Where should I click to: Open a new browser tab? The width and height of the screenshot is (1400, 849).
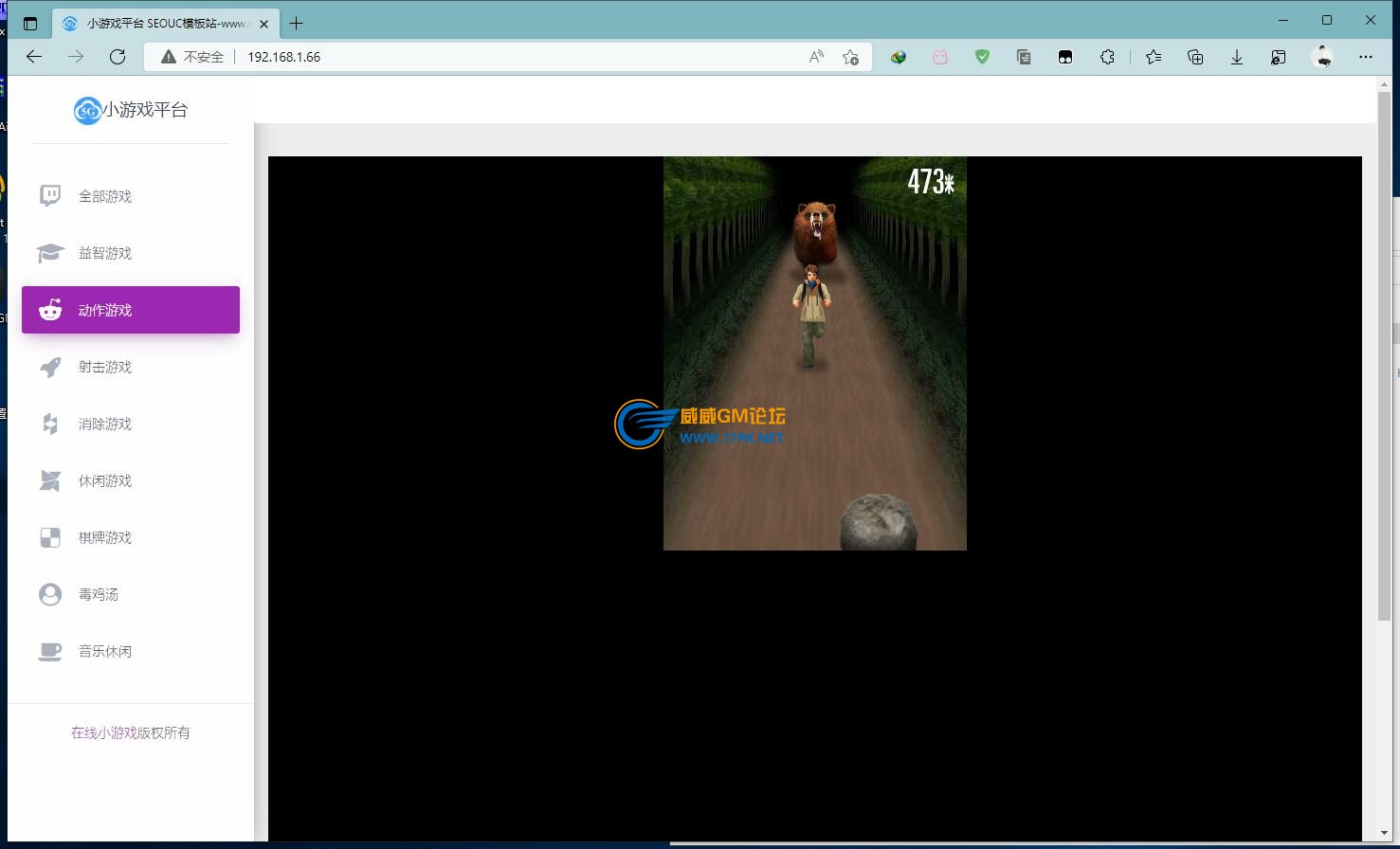coord(297,23)
